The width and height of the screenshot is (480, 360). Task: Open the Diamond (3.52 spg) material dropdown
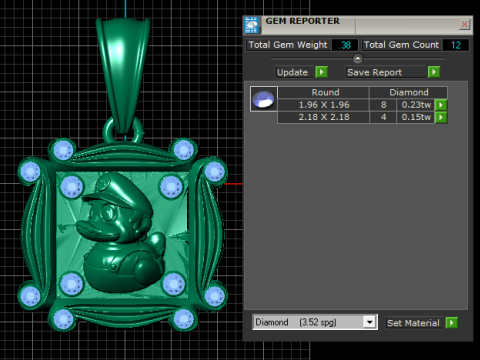click(369, 322)
